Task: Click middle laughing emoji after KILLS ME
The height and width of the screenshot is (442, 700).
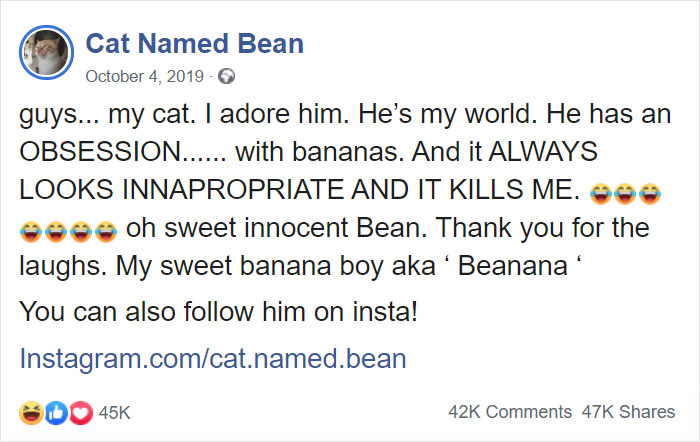Action: point(625,192)
